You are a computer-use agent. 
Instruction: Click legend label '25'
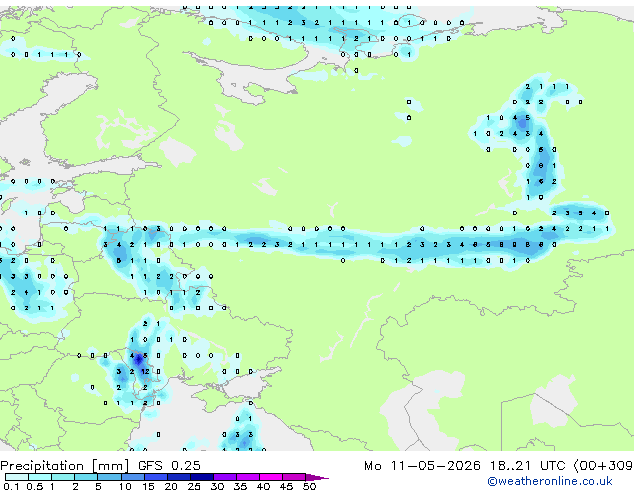pos(194,486)
